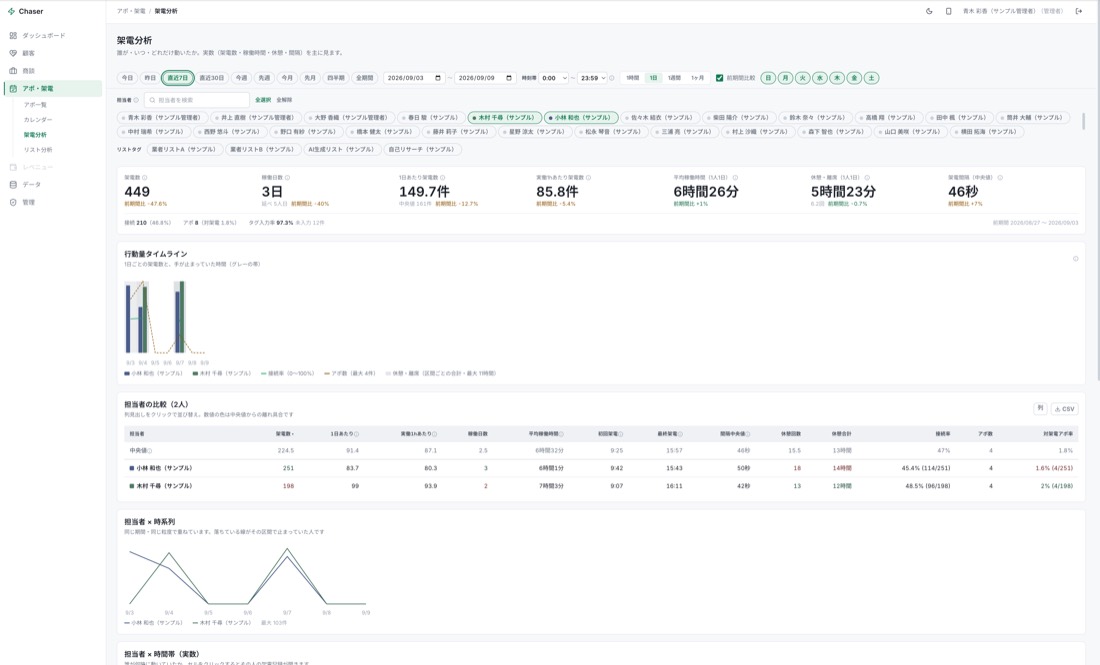Select 先月 date range preset
The image size is (1100, 665).
tap(310, 78)
